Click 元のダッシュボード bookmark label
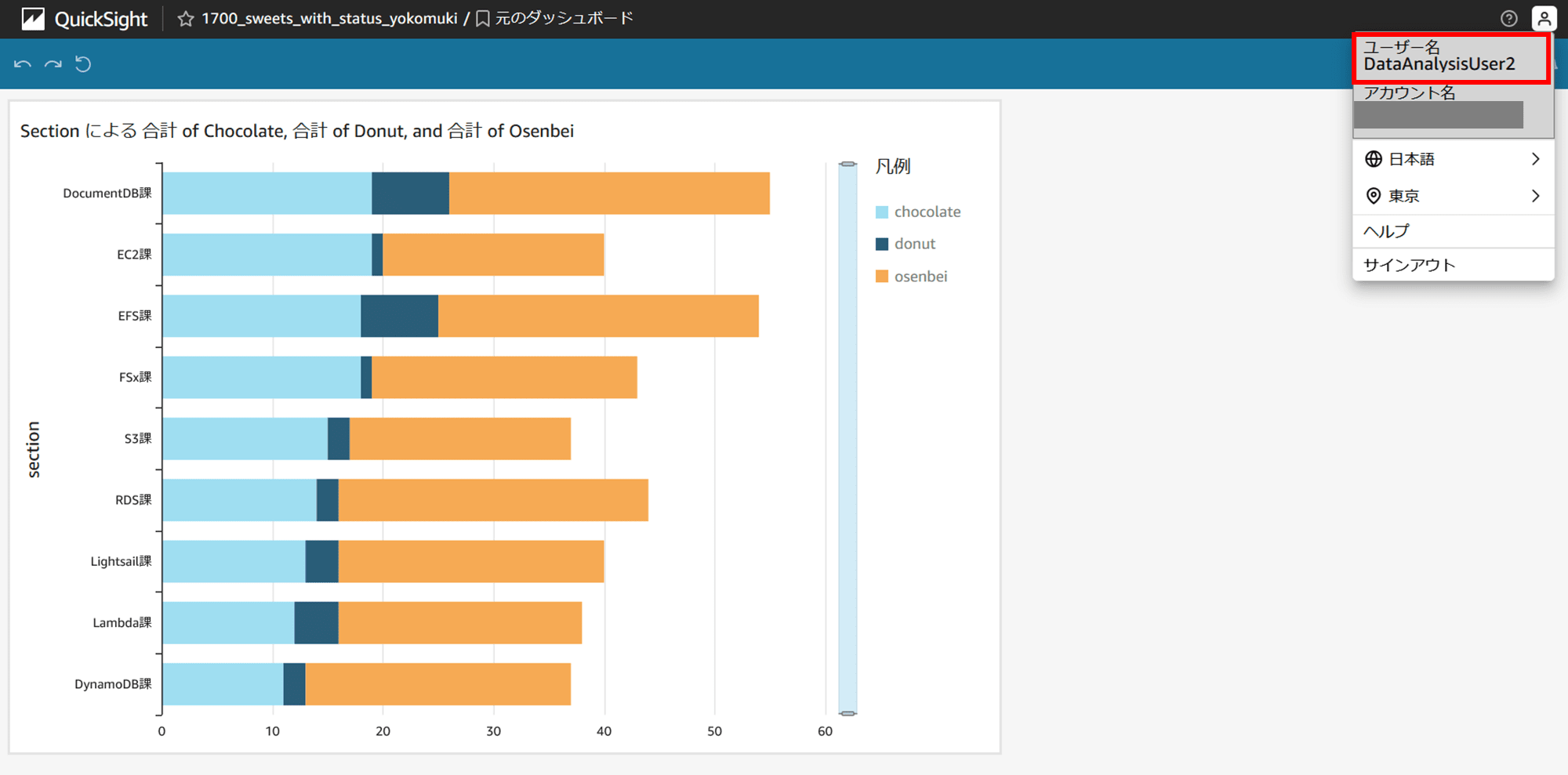The image size is (1568, 775). click(564, 18)
